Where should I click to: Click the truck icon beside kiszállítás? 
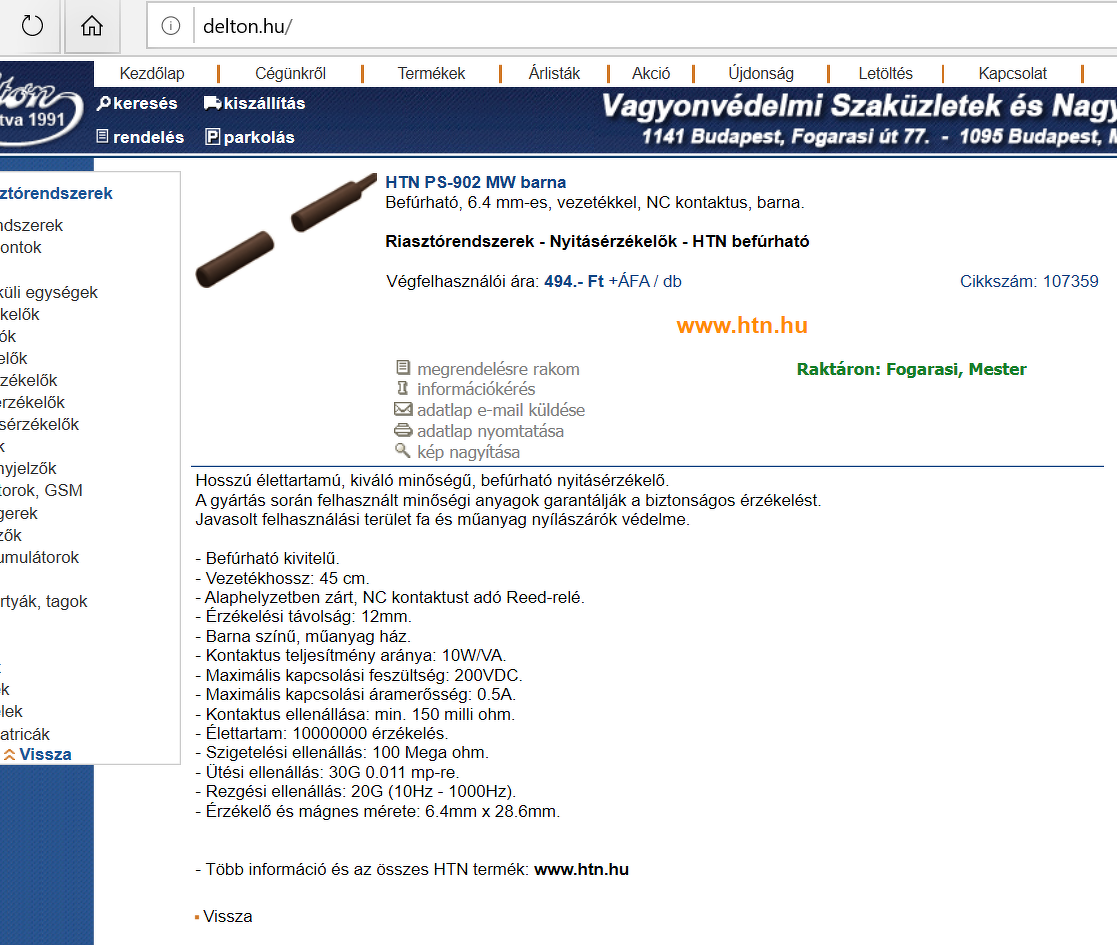212,103
